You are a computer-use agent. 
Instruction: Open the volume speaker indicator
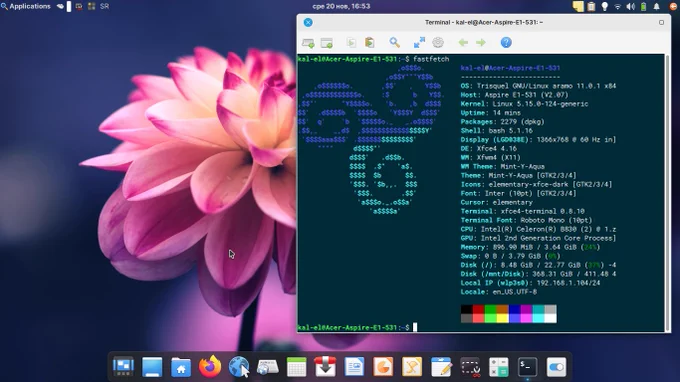tap(631, 7)
